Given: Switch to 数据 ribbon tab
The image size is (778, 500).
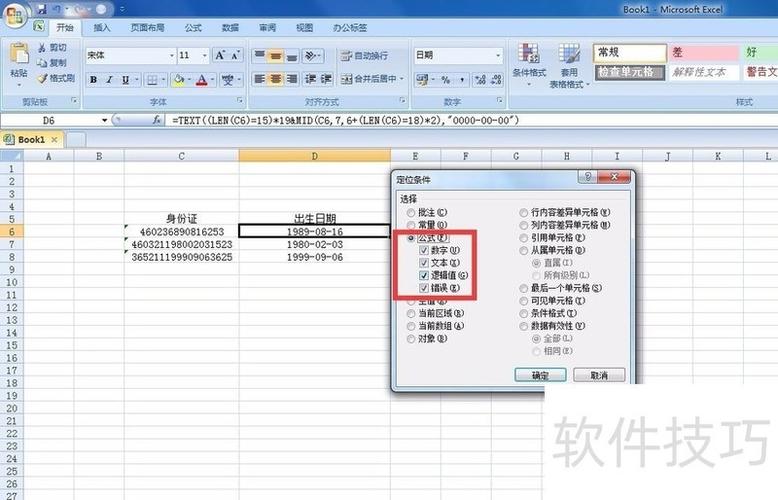Looking at the screenshot, I should pos(230,28).
